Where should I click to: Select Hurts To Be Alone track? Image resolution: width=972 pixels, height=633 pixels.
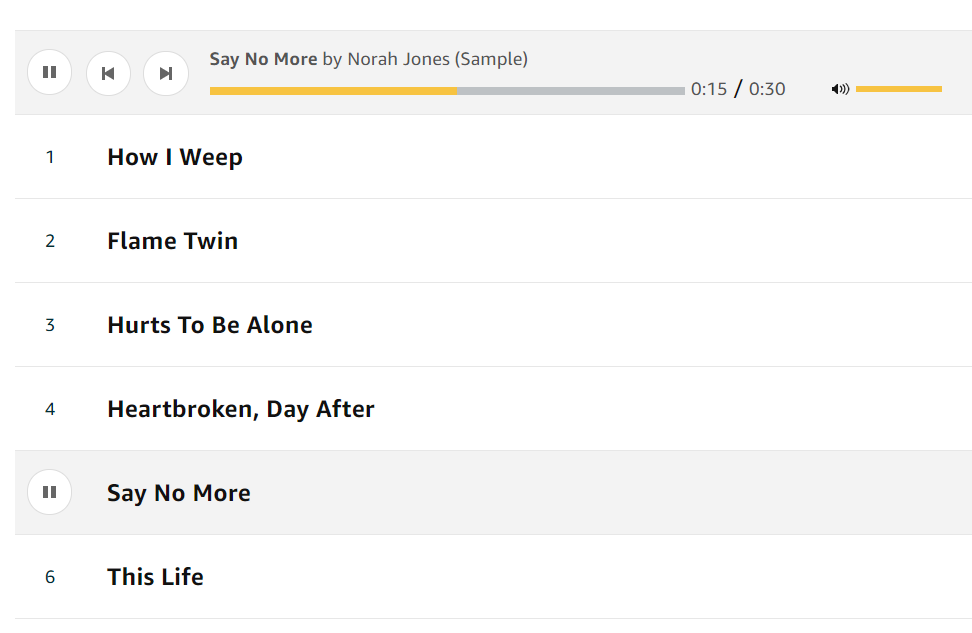point(210,325)
